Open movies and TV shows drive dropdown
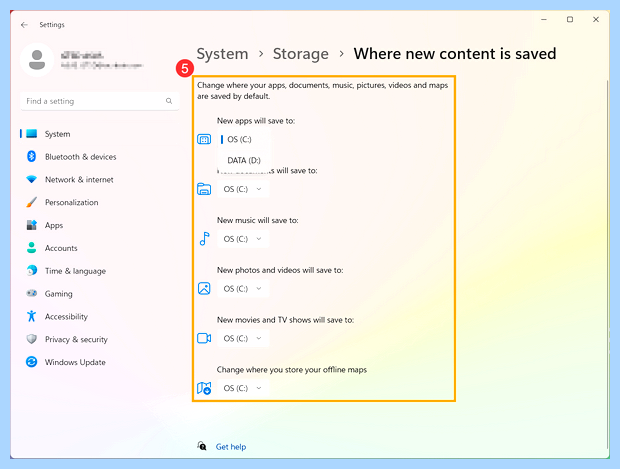This screenshot has height=469, width=620. pos(243,339)
